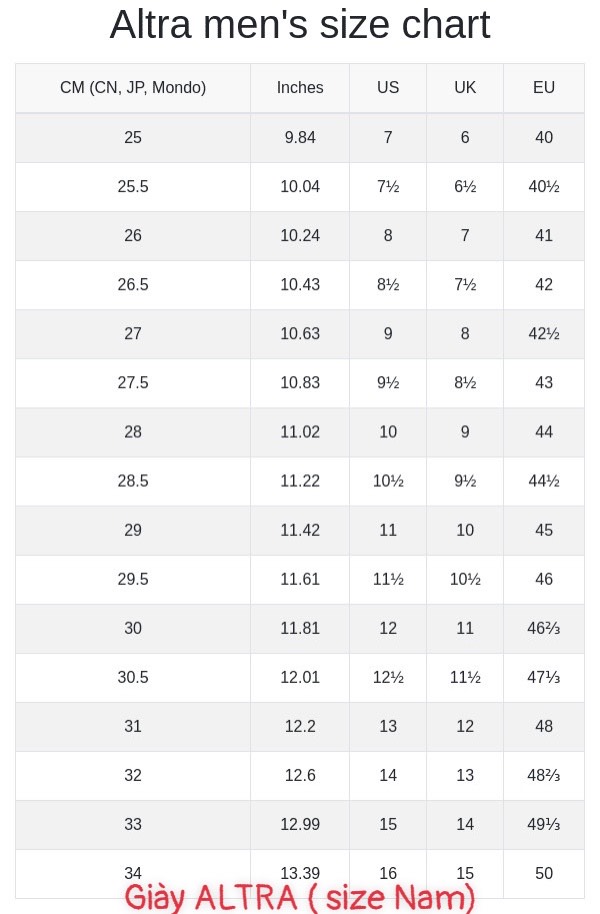Click UK size 10½ cell
This screenshot has width=600, height=914.
465,579
